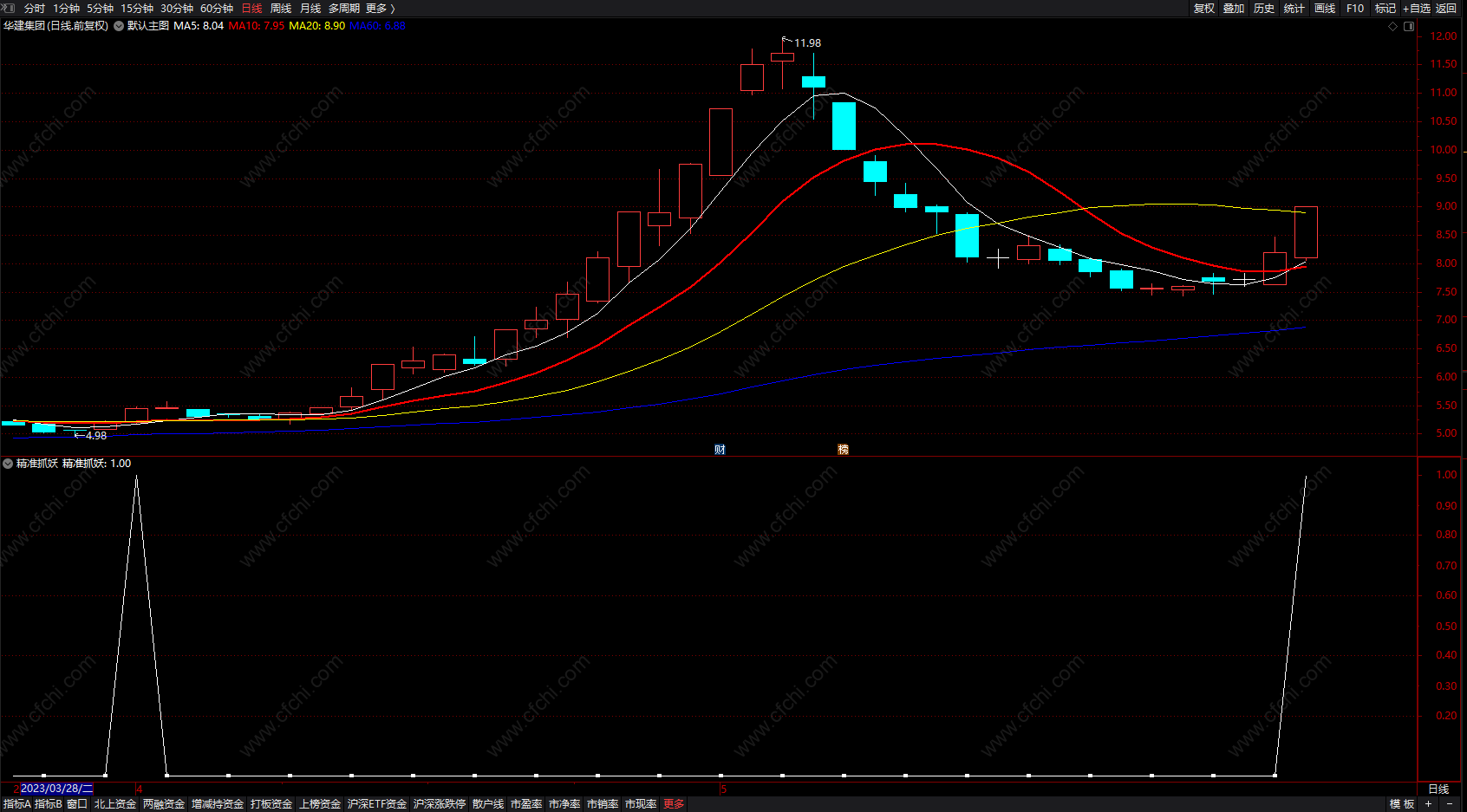Select the 北上资金 indicator tab

tap(115, 803)
